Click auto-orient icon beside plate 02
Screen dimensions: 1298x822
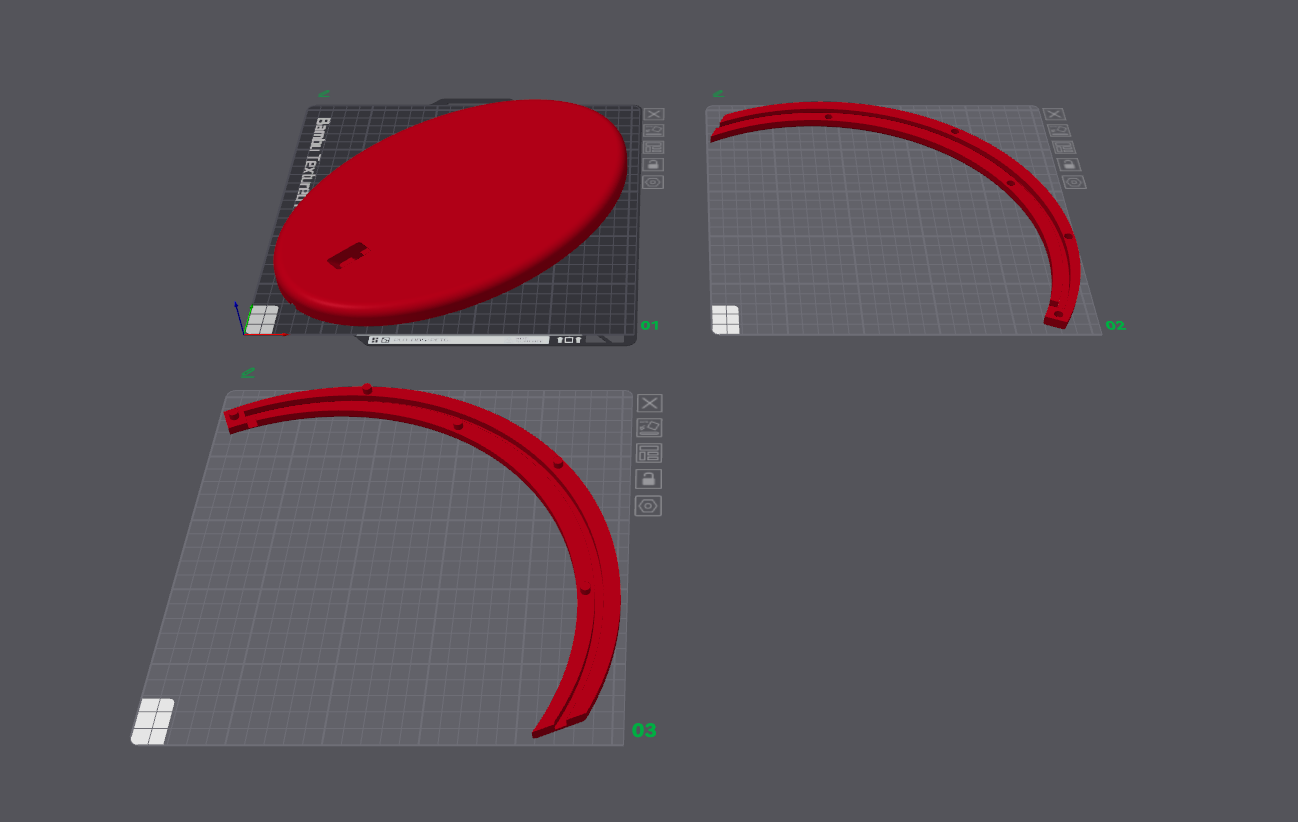tap(1058, 130)
